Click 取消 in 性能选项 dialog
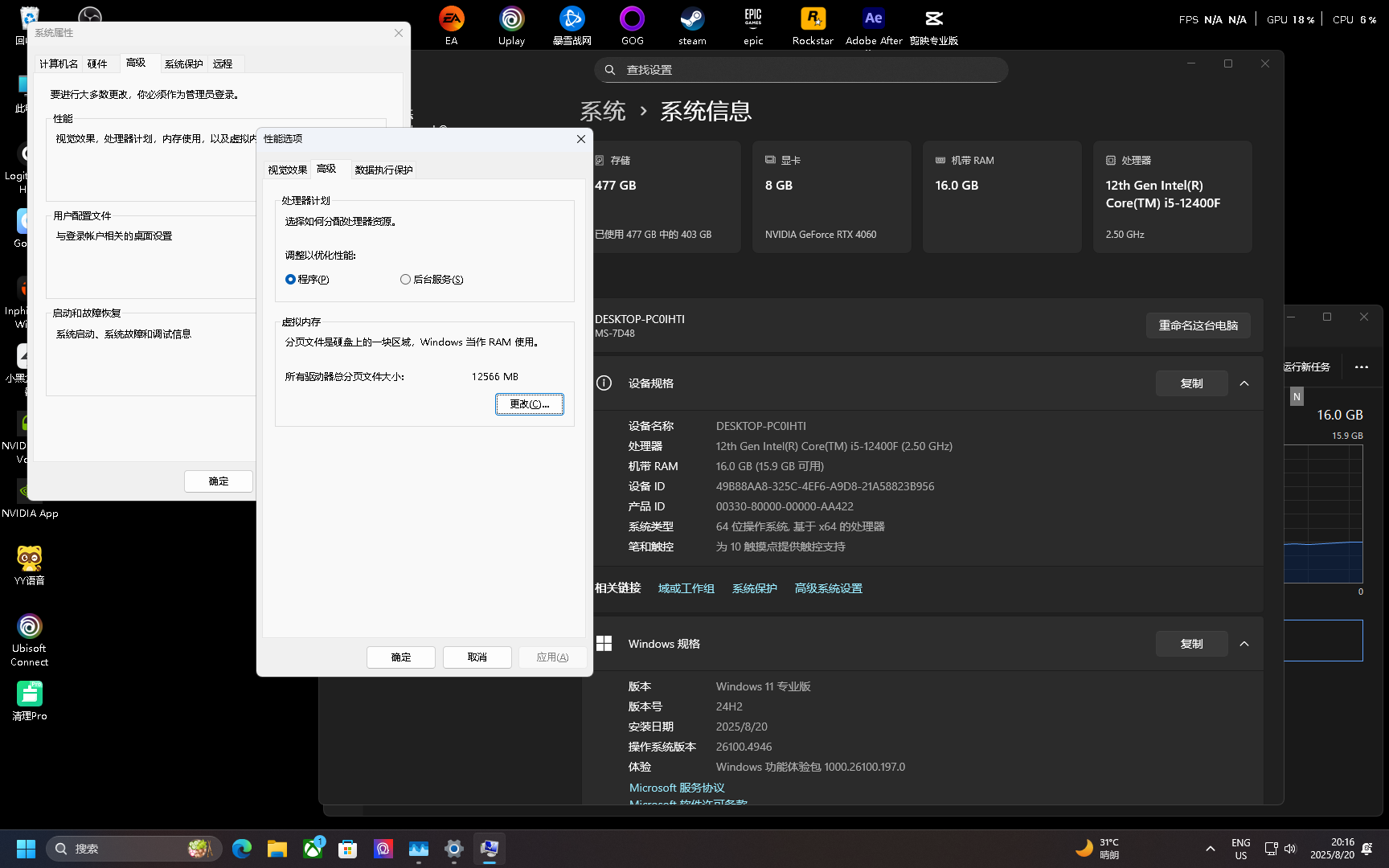The image size is (1389, 868). pos(477,657)
